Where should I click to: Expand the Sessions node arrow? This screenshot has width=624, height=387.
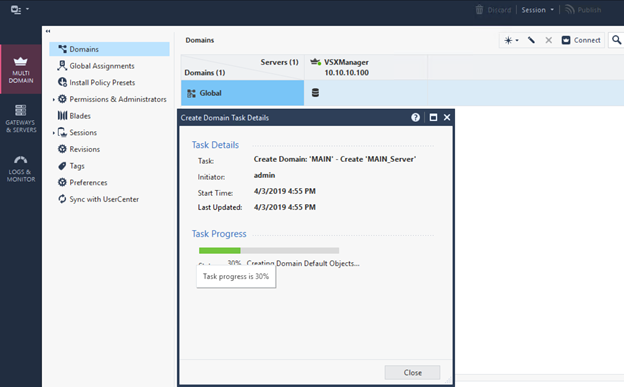click(x=54, y=133)
